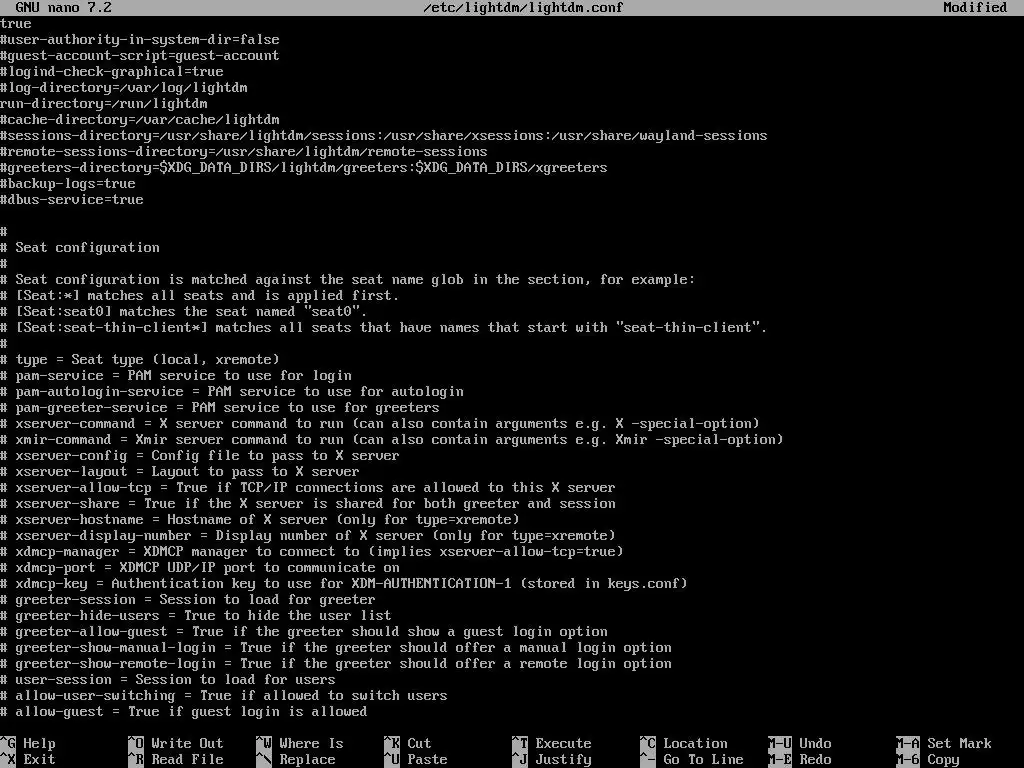
Task: Click the 'xserver-command = X server command' line
Action: pyautogui.click(x=380, y=423)
